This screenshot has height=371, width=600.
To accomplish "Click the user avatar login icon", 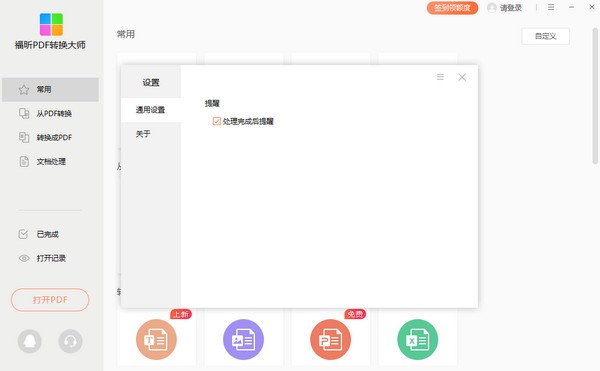I will (x=492, y=8).
